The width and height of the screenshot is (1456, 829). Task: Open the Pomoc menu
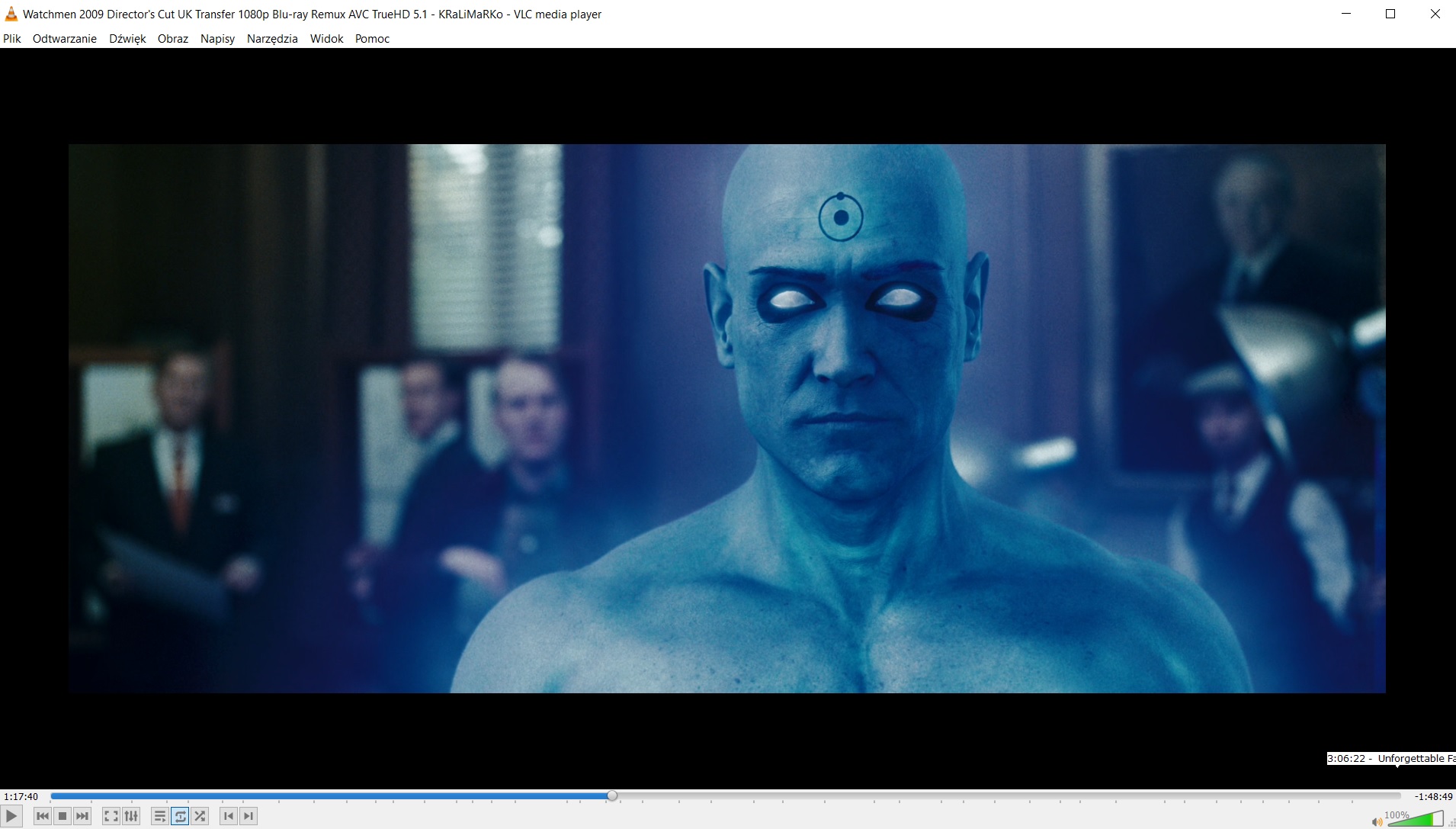click(x=372, y=39)
